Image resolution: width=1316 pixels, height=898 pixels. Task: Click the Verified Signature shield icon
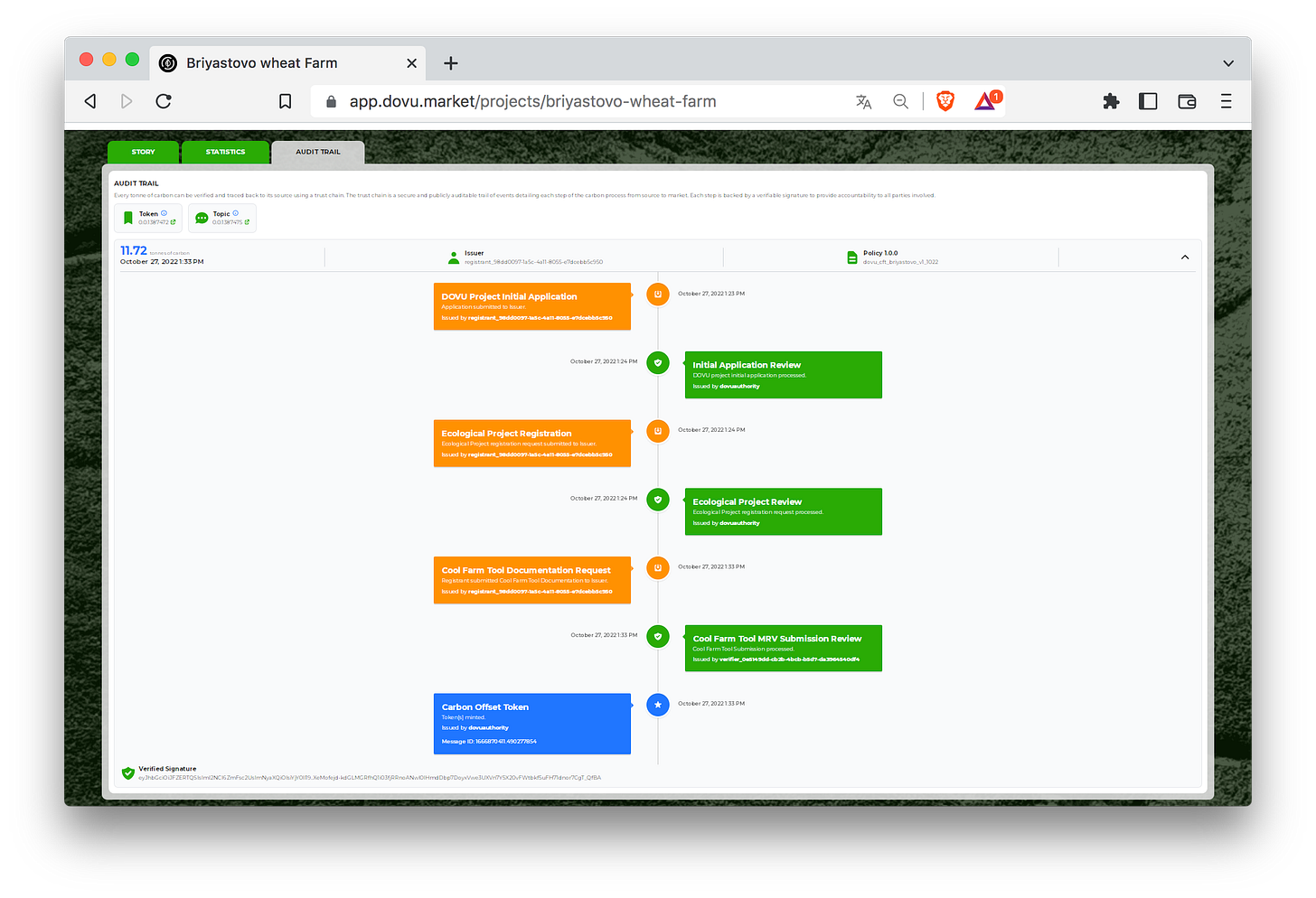point(128,772)
